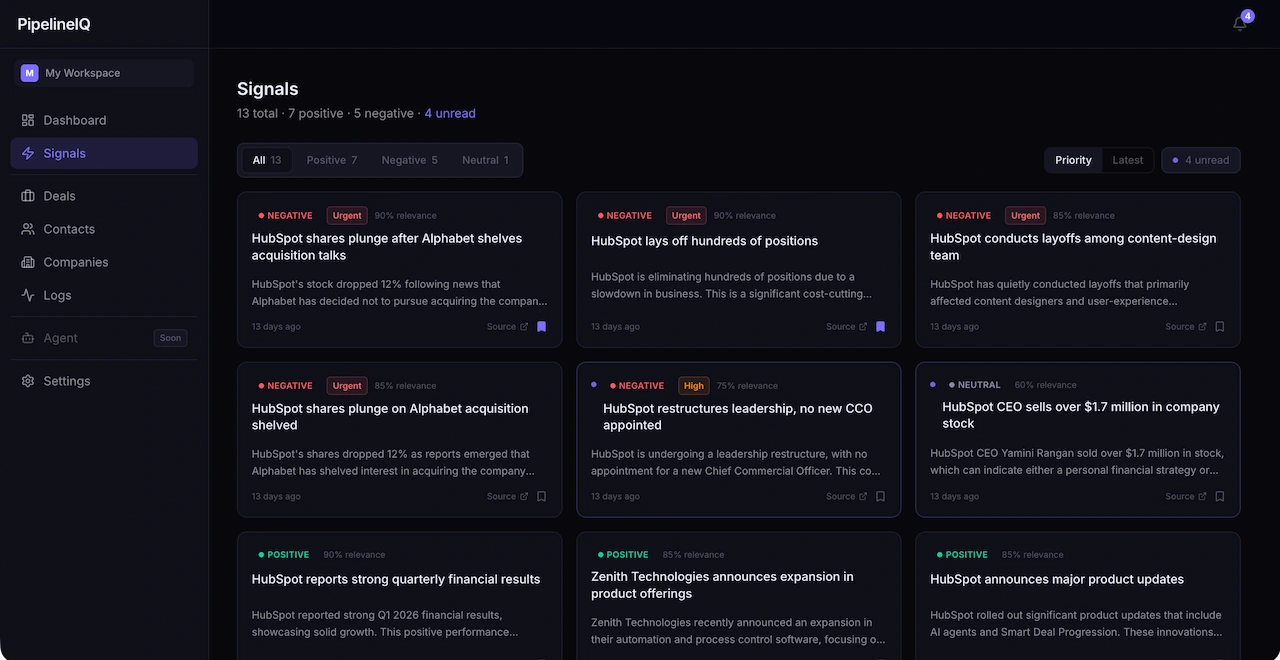Bookmark the Alphabet acquisition shelved card
This screenshot has width=1280, height=660.
[541, 497]
